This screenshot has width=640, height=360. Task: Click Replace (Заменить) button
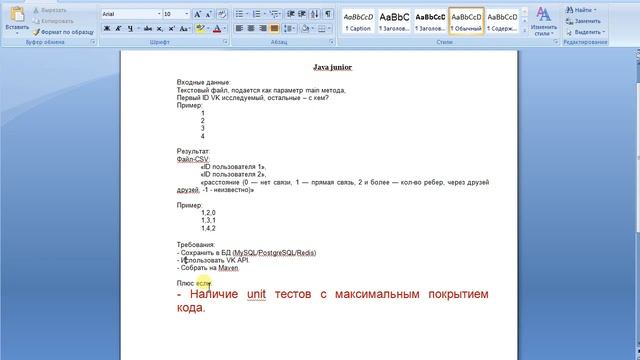[583, 21]
